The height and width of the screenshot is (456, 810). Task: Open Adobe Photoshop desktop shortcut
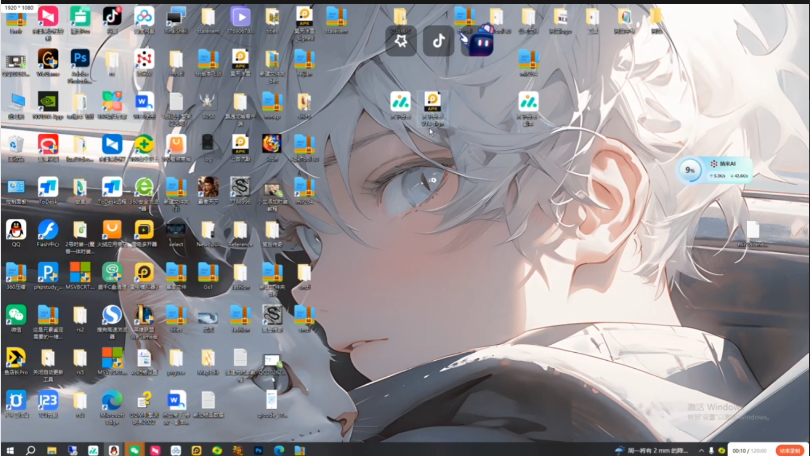tap(80, 59)
